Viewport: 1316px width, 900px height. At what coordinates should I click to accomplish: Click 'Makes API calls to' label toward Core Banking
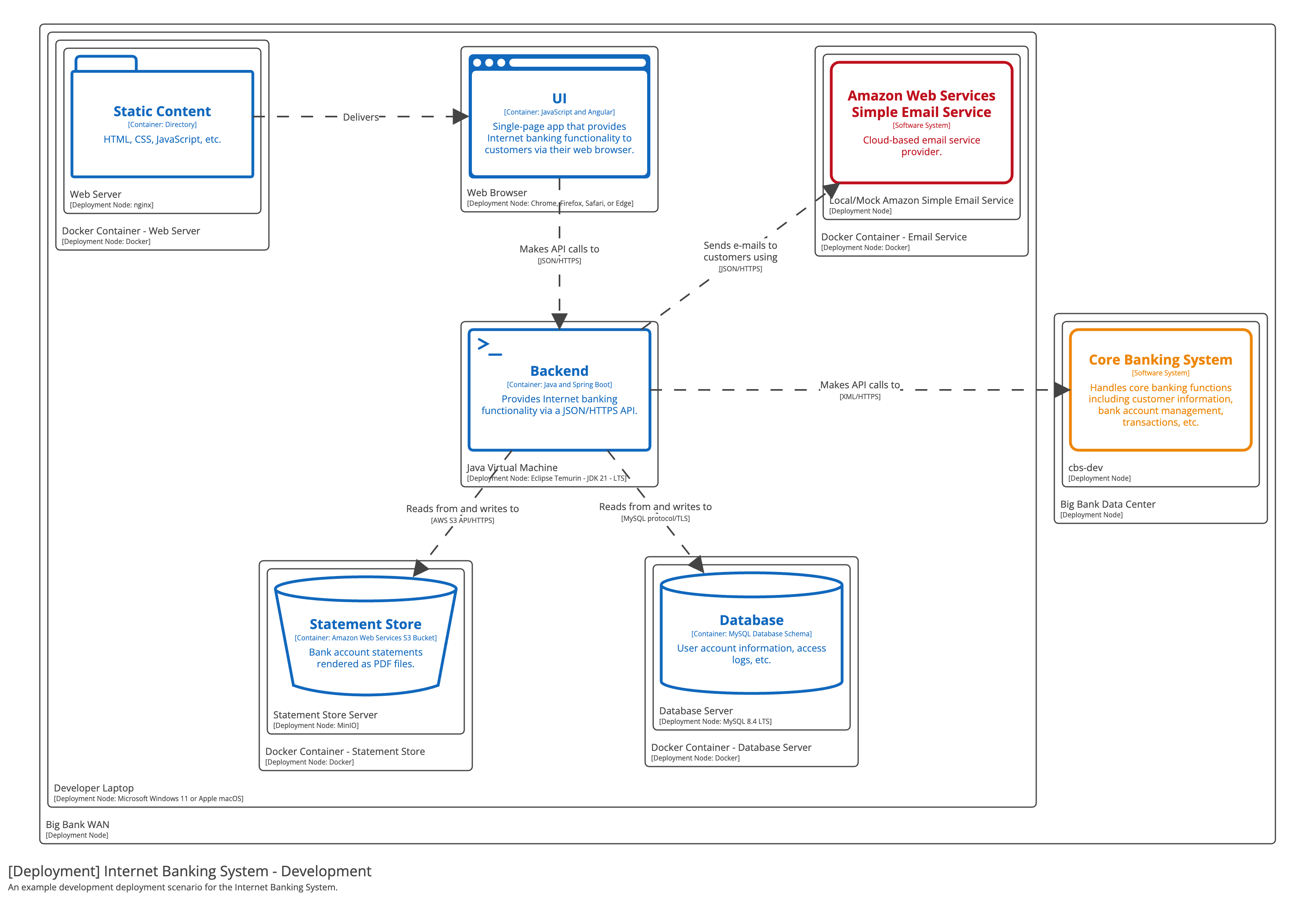click(860, 385)
